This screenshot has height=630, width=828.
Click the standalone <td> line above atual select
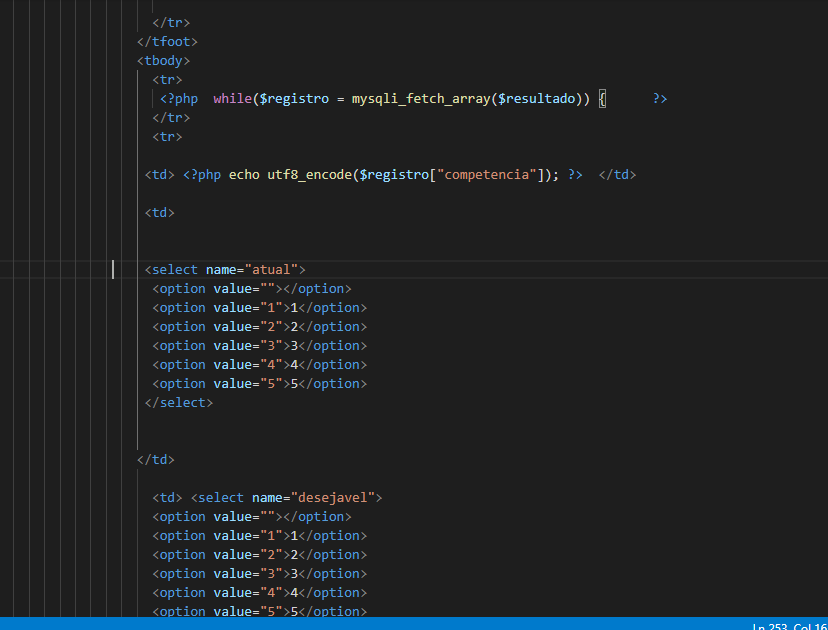tap(159, 213)
